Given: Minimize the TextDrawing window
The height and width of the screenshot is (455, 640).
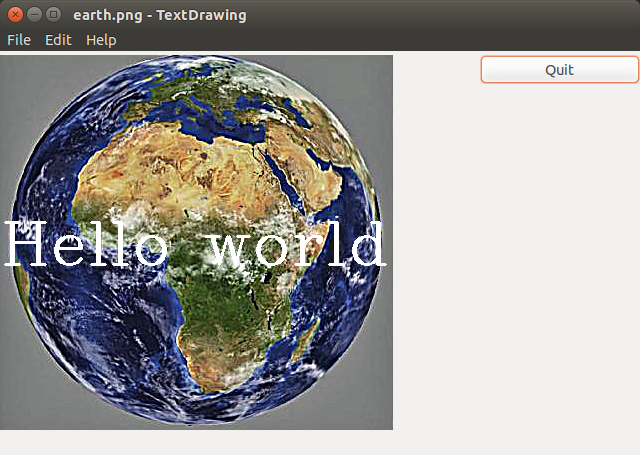Looking at the screenshot, I should click(34, 15).
